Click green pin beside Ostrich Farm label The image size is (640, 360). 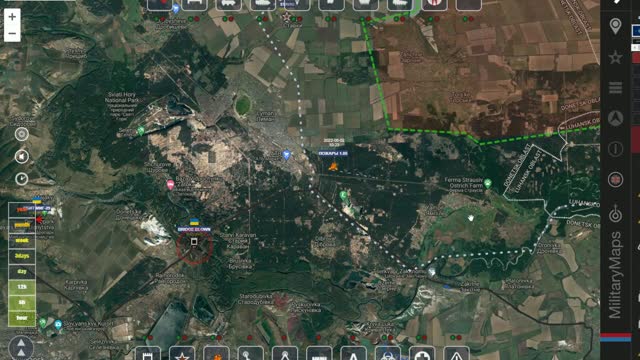click(x=488, y=184)
